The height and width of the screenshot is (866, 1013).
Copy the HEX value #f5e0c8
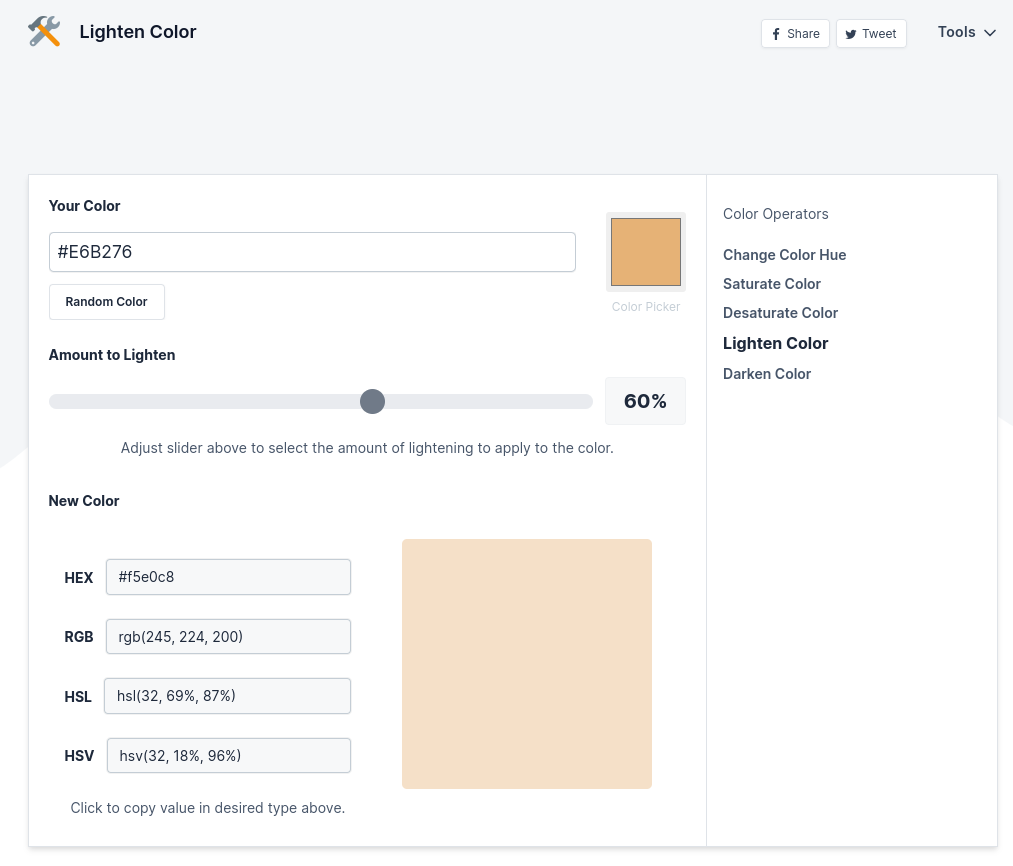click(228, 577)
